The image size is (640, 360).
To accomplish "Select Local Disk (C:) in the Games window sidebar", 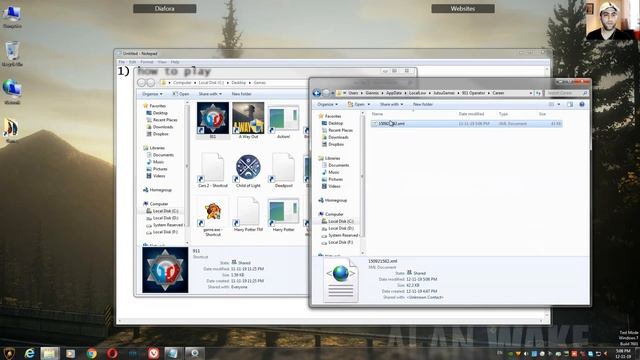I will tap(165, 211).
